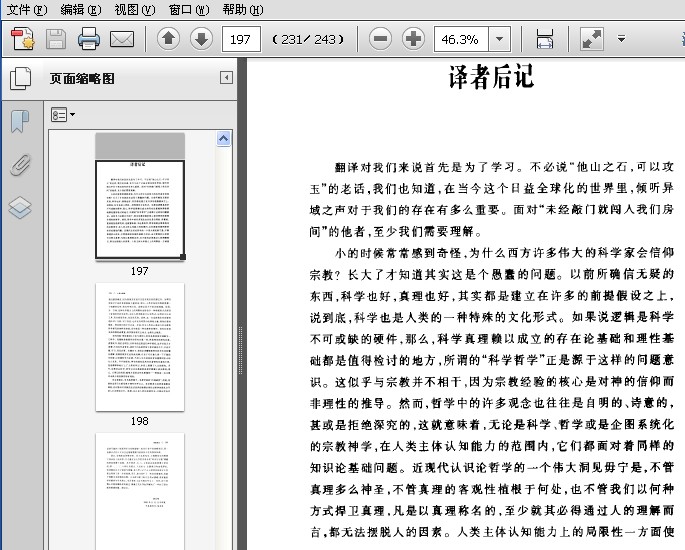
Task: Click the Create PDF toolbar icon
Action: click(x=23, y=39)
